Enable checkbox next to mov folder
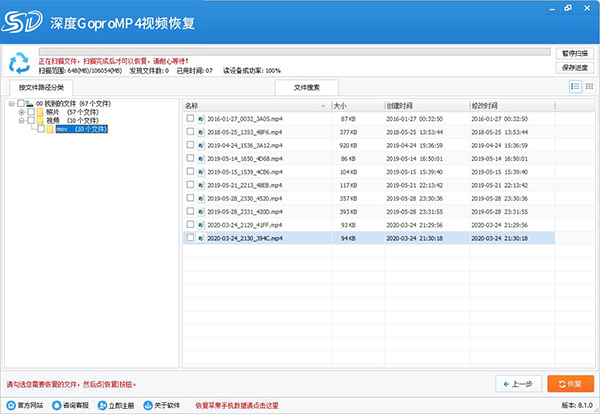This screenshot has width=600, height=414. coord(40,129)
